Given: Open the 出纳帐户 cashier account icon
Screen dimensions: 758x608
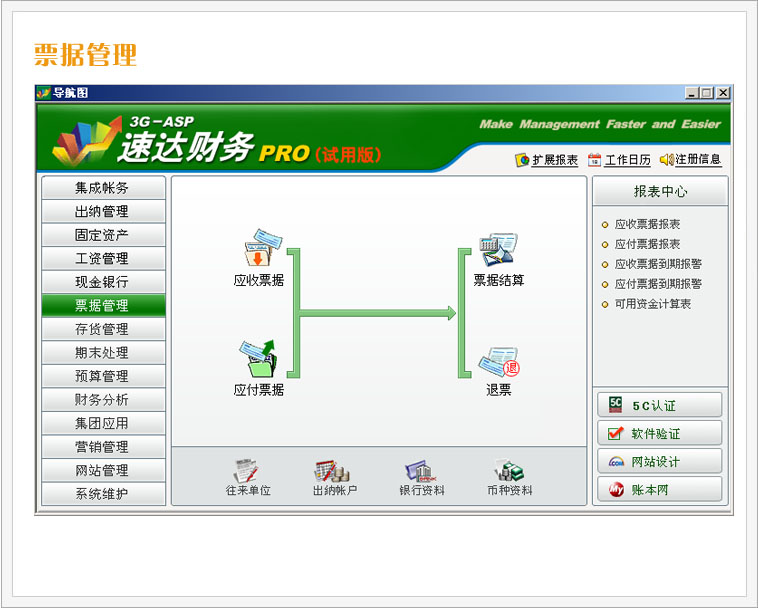Looking at the screenshot, I should [x=332, y=471].
